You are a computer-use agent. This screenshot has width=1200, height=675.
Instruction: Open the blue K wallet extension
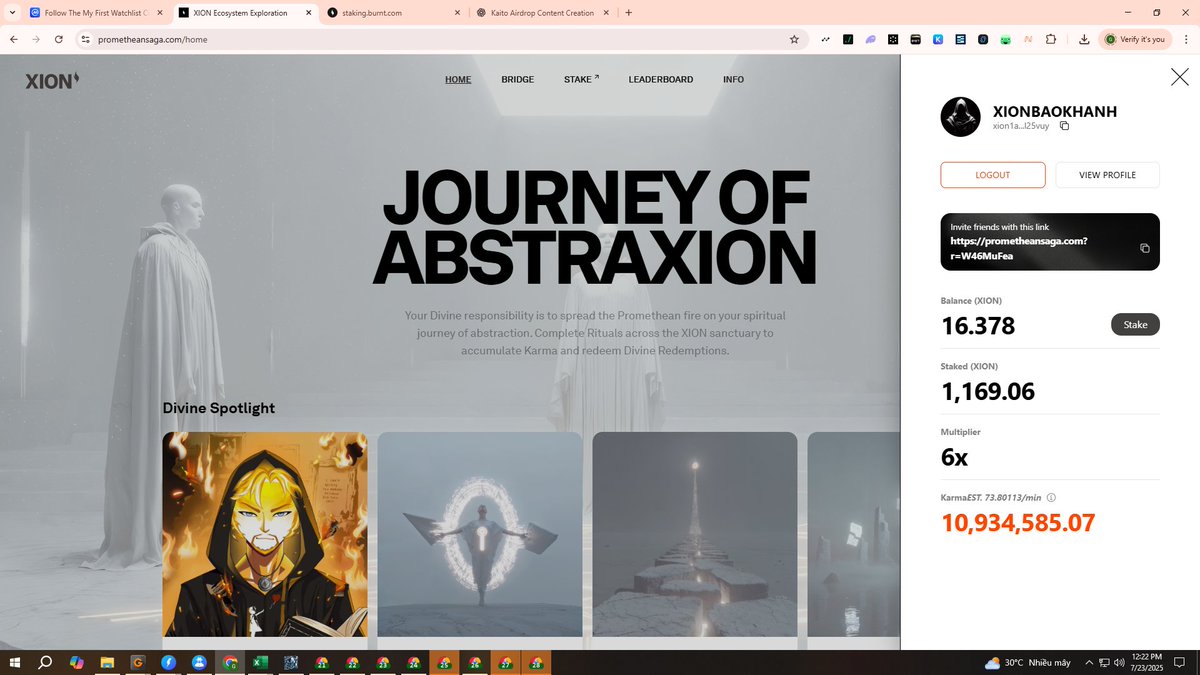[938, 39]
